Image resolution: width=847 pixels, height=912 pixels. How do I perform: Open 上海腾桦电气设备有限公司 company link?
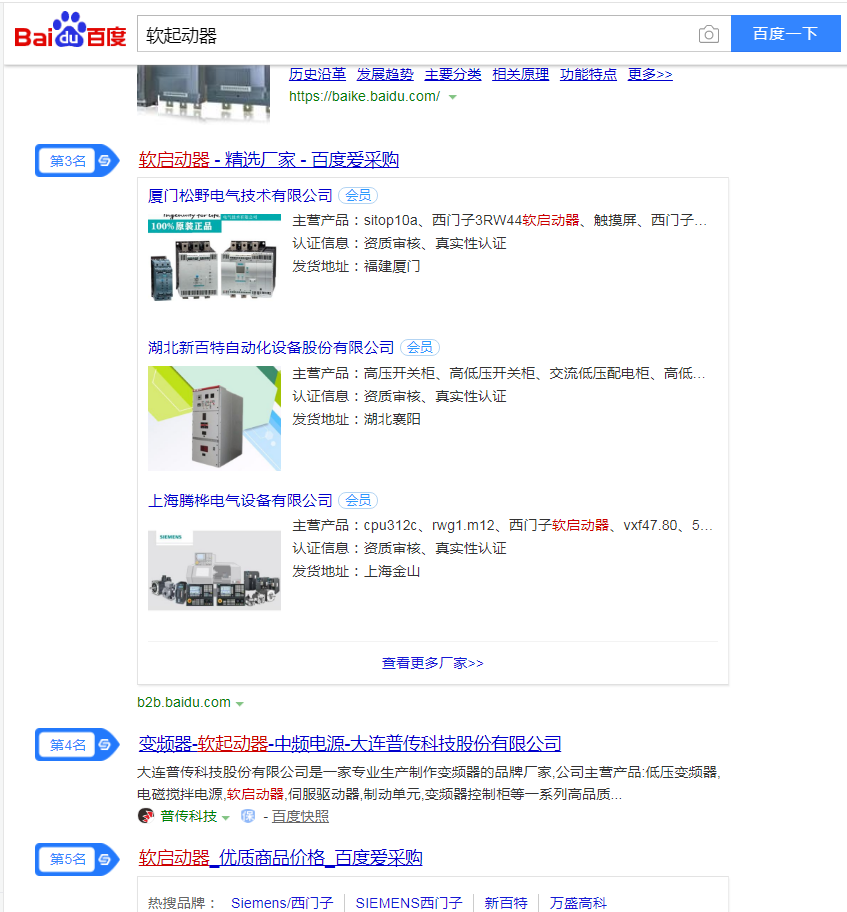pyautogui.click(x=240, y=500)
